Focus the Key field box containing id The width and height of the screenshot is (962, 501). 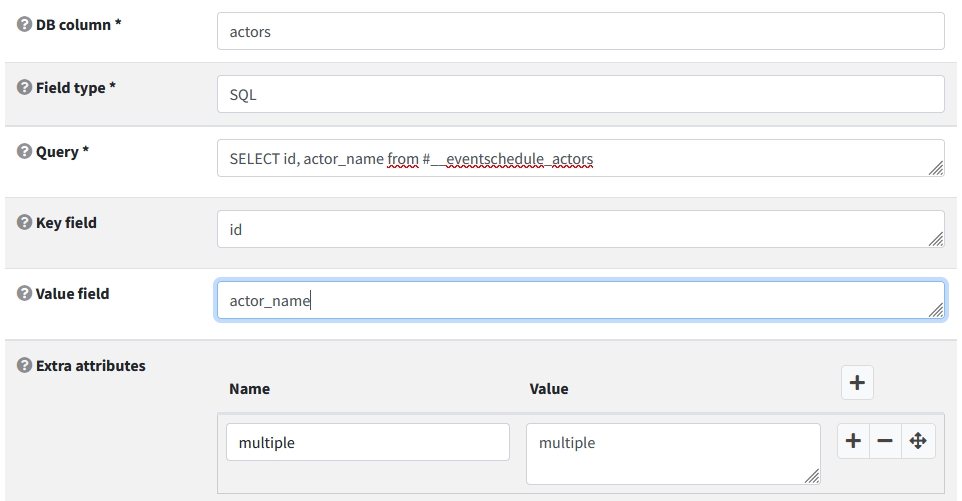(580, 230)
